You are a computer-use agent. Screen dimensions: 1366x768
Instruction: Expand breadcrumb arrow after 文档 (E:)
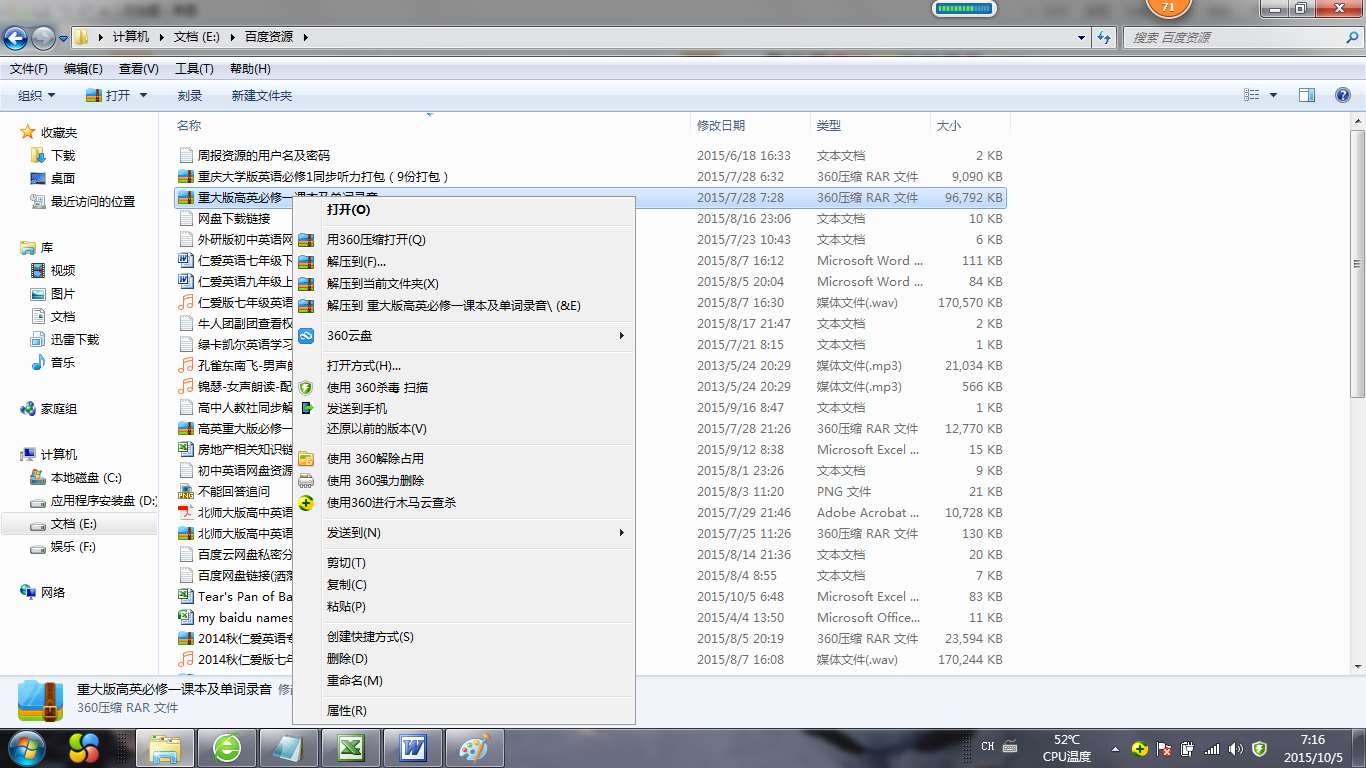tap(231, 37)
